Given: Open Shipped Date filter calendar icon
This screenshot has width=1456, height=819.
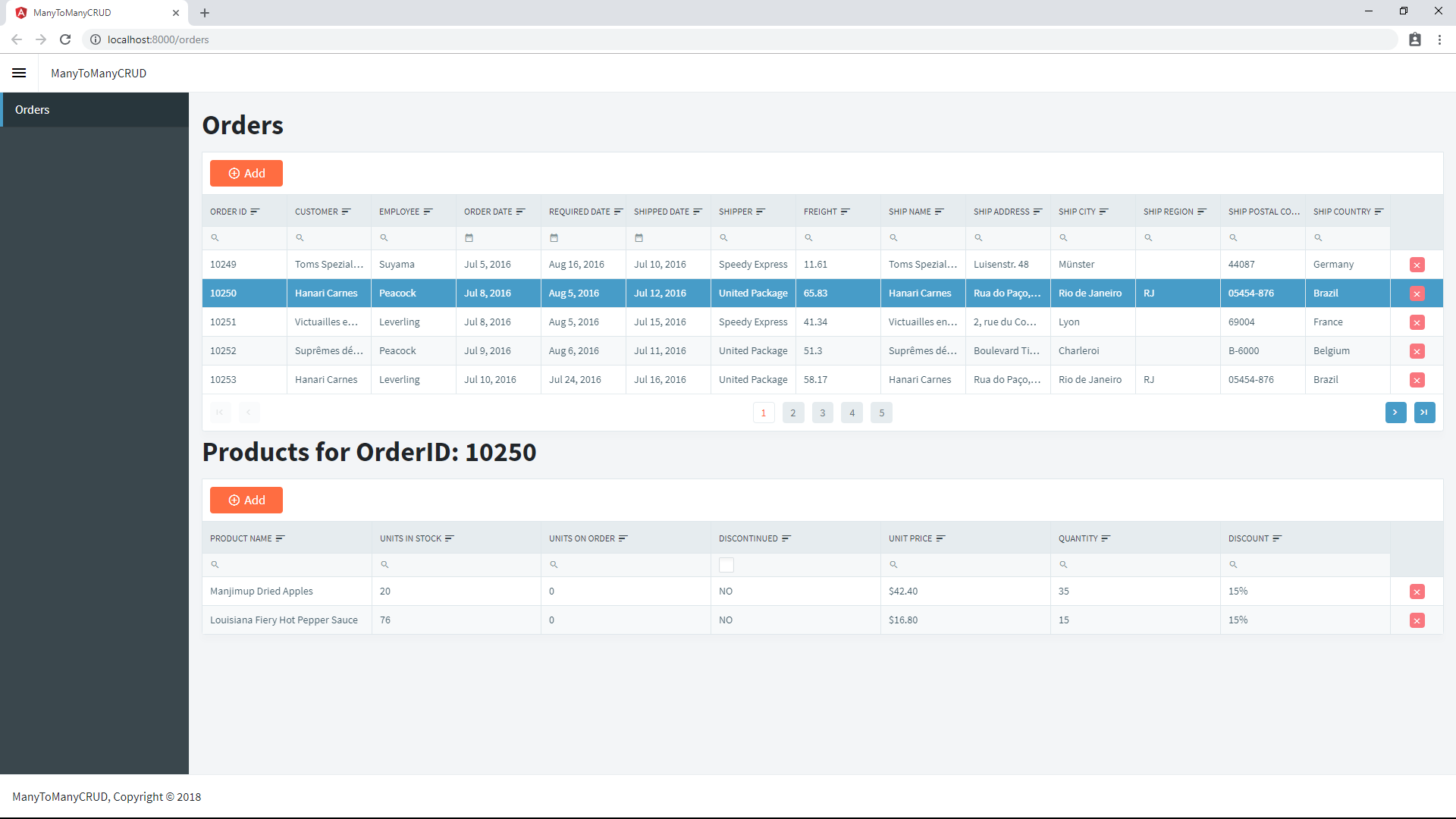Looking at the screenshot, I should (639, 238).
